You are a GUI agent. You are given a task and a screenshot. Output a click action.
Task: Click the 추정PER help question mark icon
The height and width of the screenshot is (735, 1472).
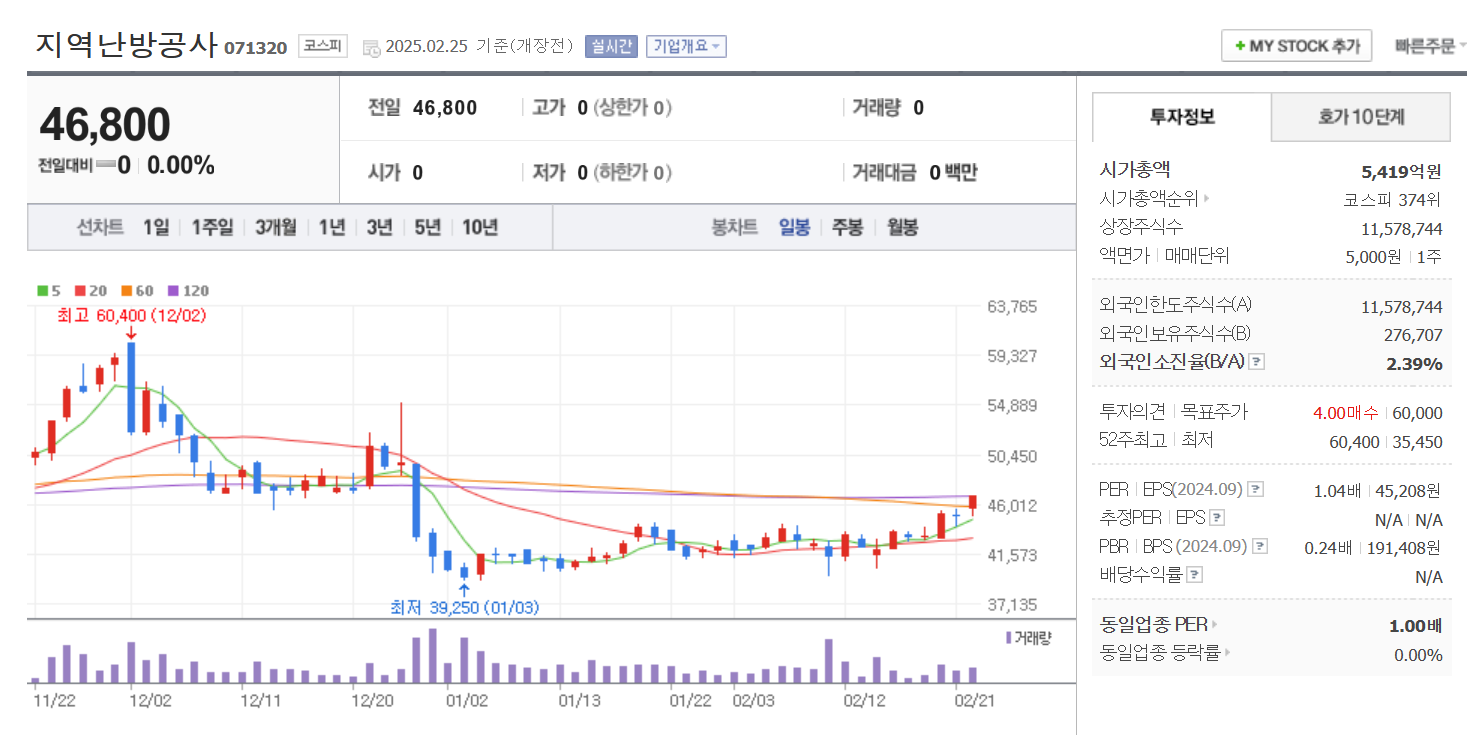point(1216,518)
